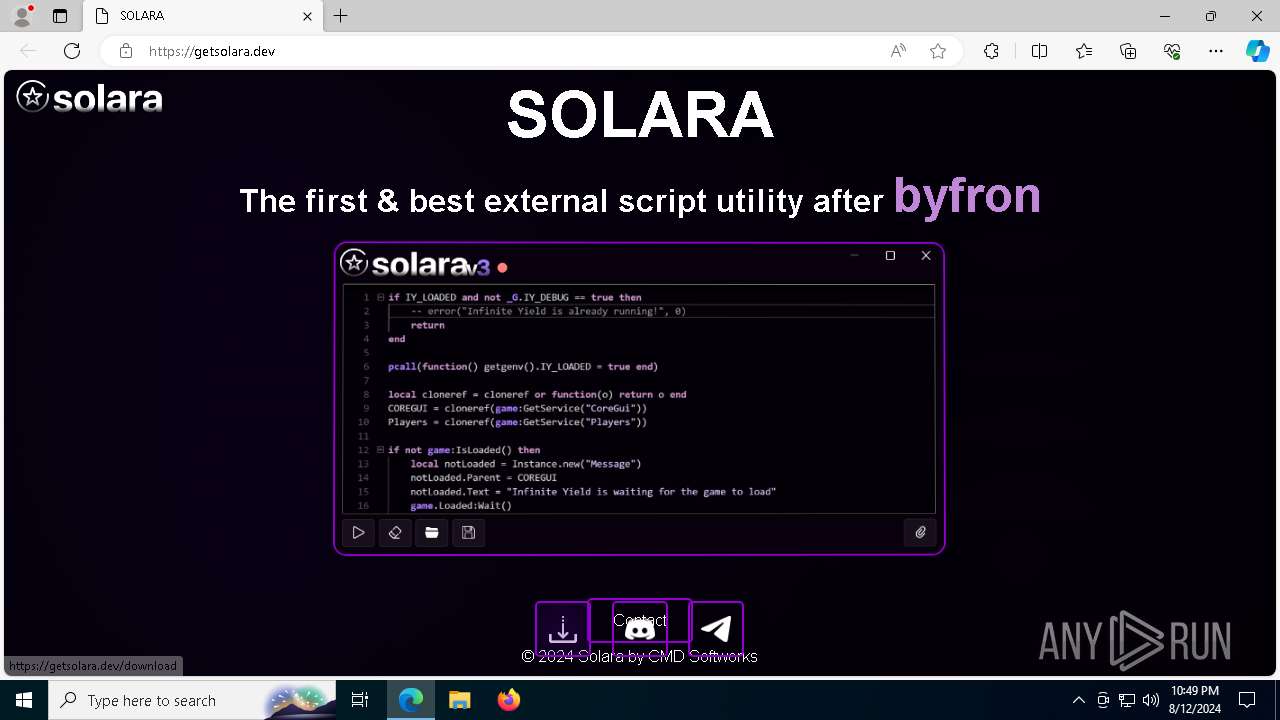Add this page to favorites star
Viewport: 1280px width, 720px height.
(x=938, y=51)
